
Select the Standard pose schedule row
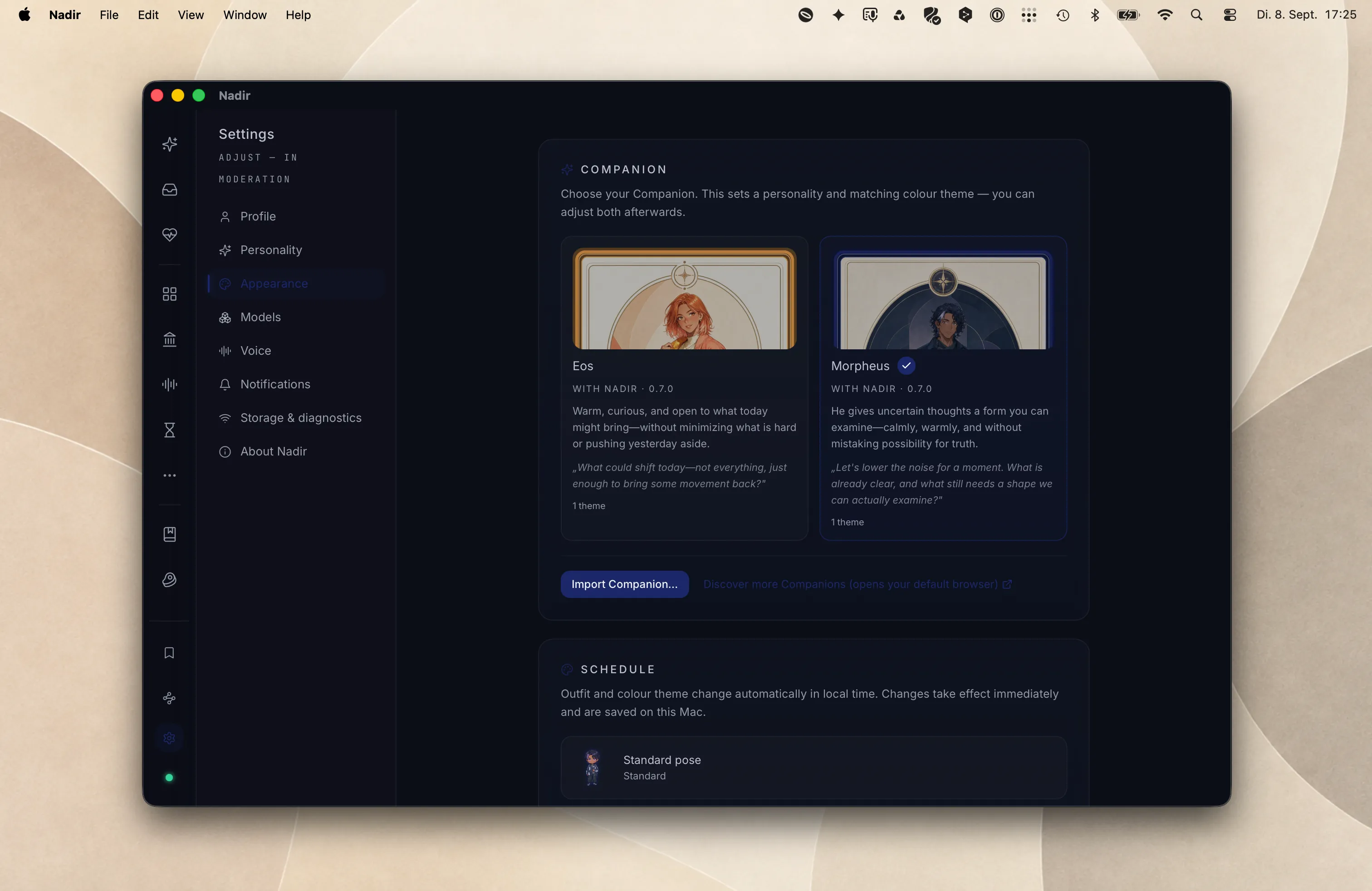click(813, 768)
